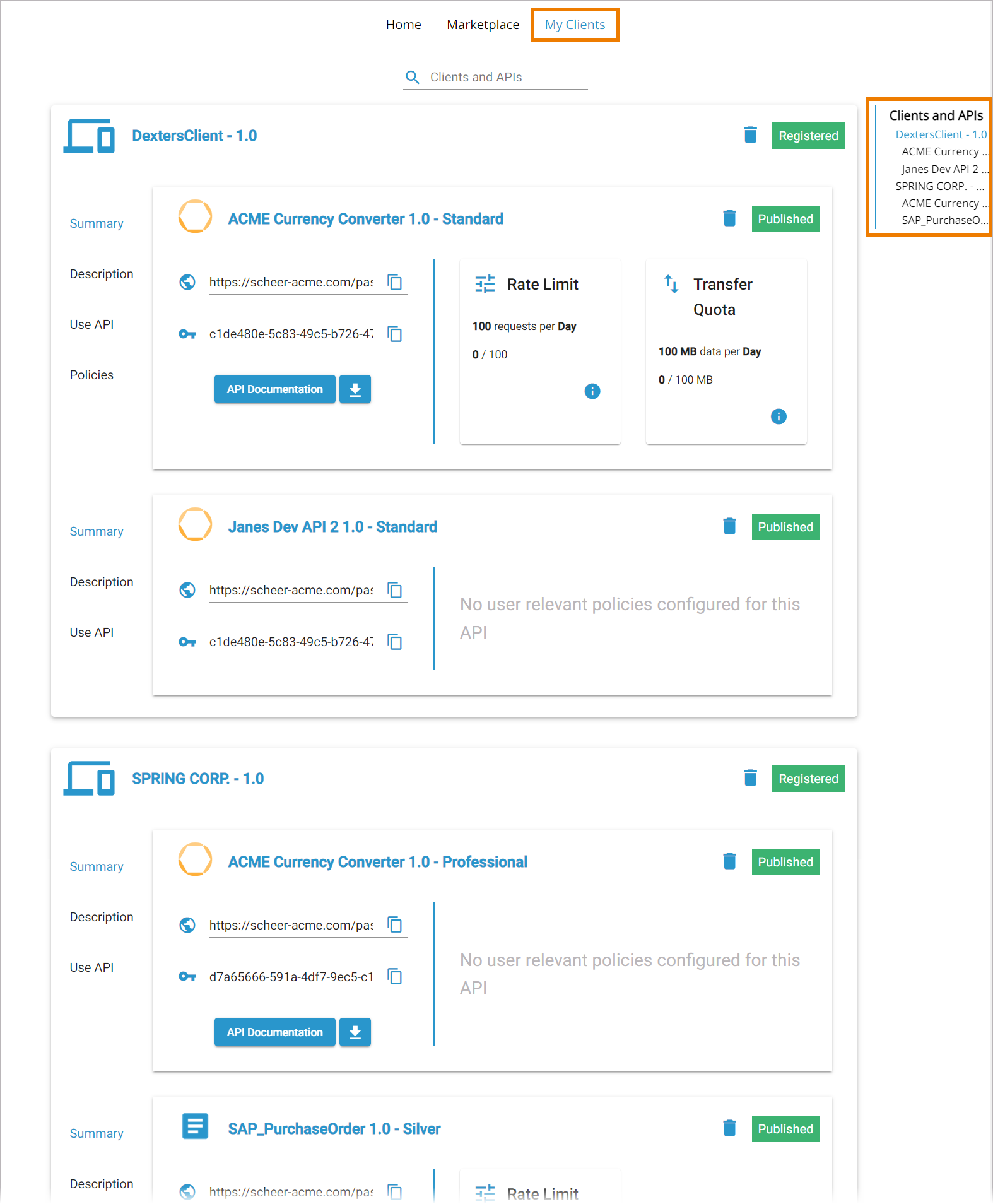The height and width of the screenshot is (1204, 993).
Task: Click the SPRING CORP. device icon
Action: [89, 779]
